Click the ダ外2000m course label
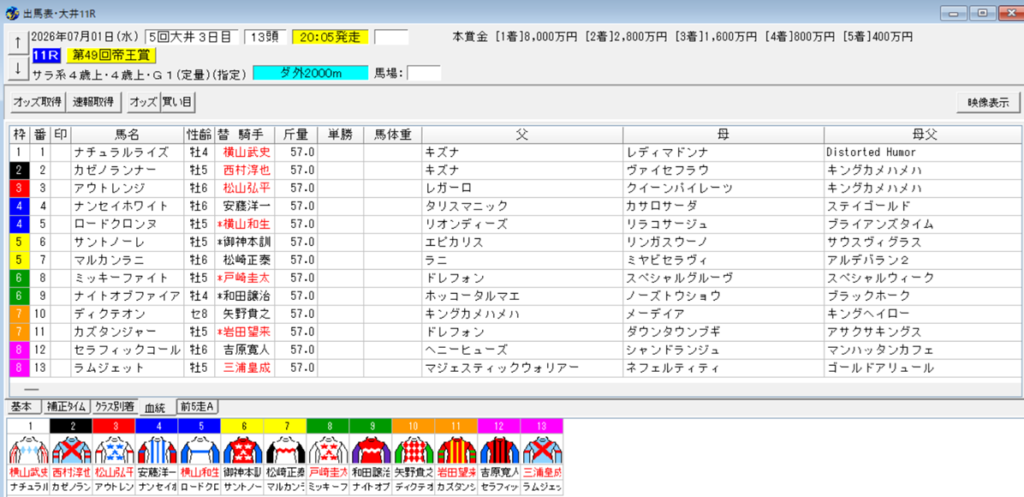1024x497 pixels. (309, 73)
